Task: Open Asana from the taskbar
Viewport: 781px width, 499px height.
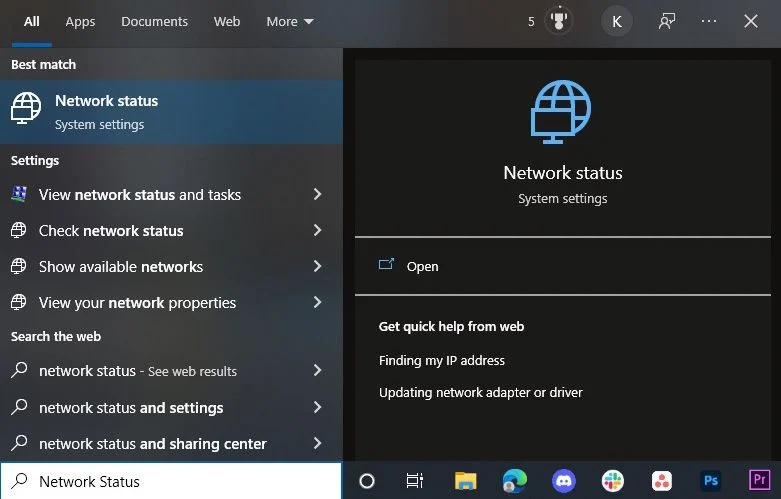Action: [661, 481]
